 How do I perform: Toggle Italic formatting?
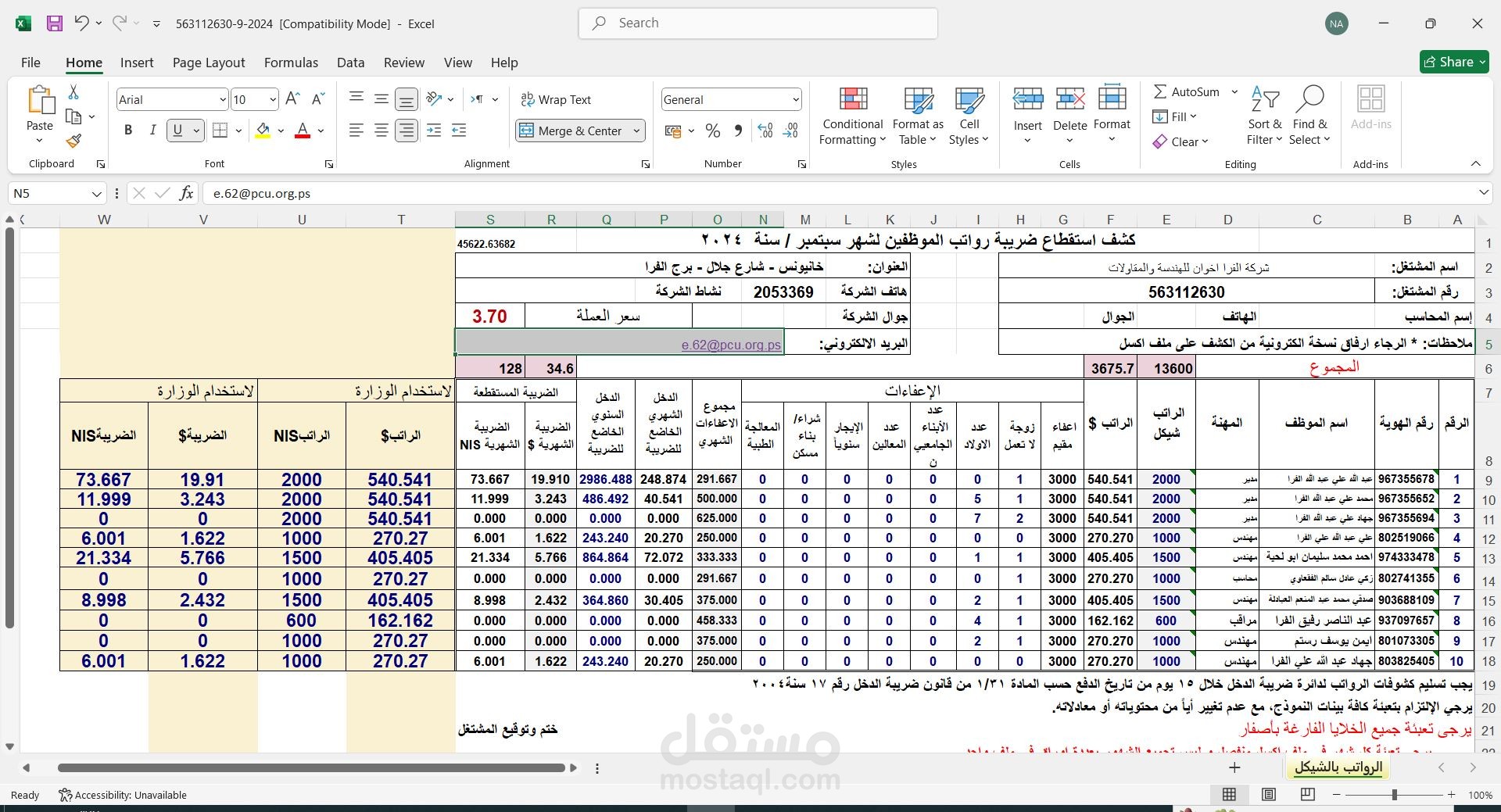(152, 131)
